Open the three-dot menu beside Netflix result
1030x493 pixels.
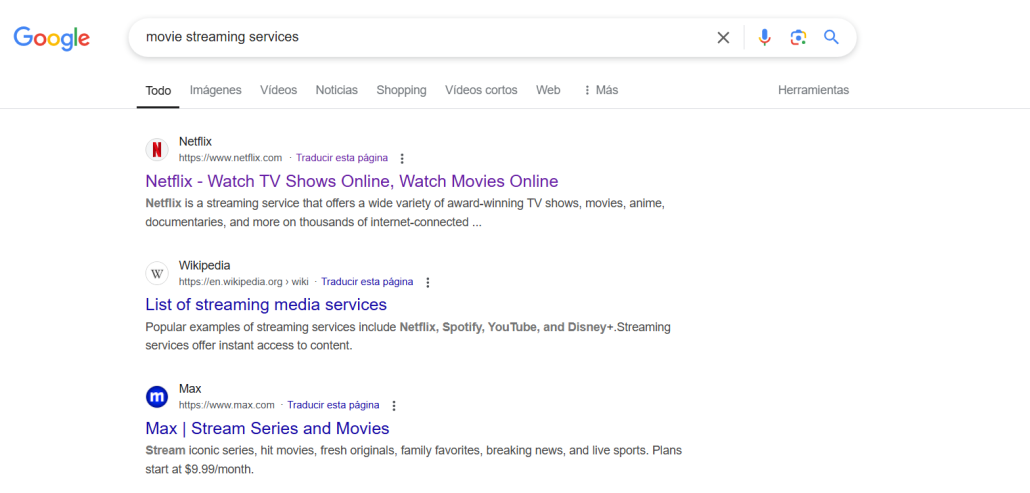[403, 158]
